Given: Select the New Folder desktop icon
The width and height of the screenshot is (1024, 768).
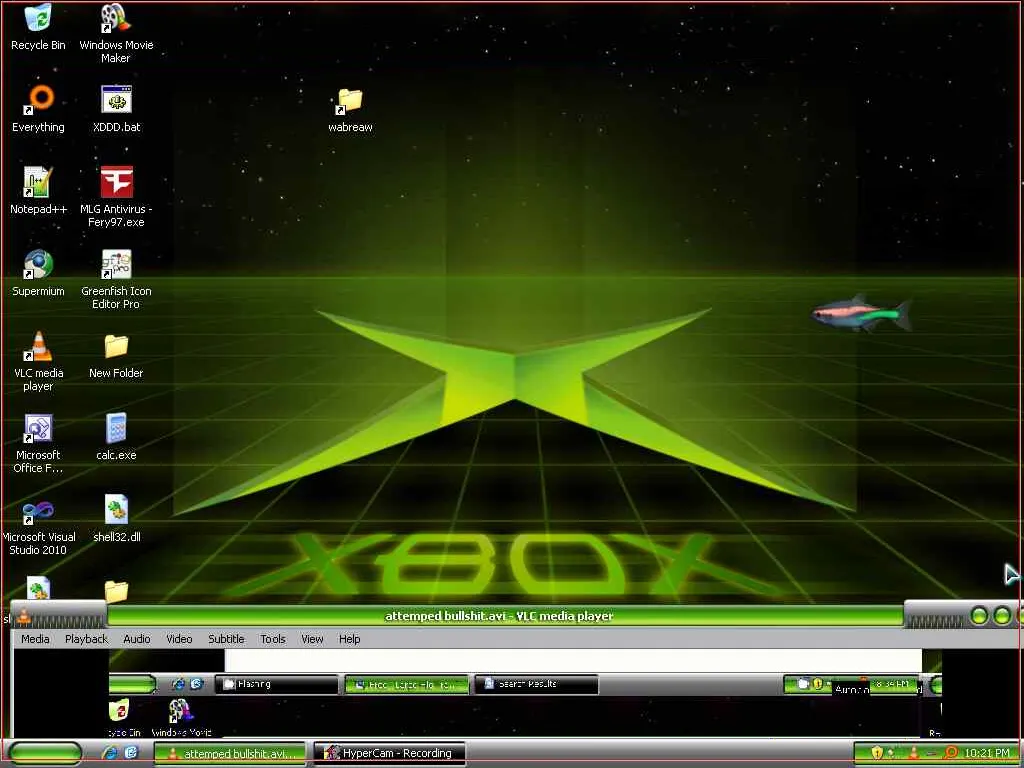Looking at the screenshot, I should (116, 355).
